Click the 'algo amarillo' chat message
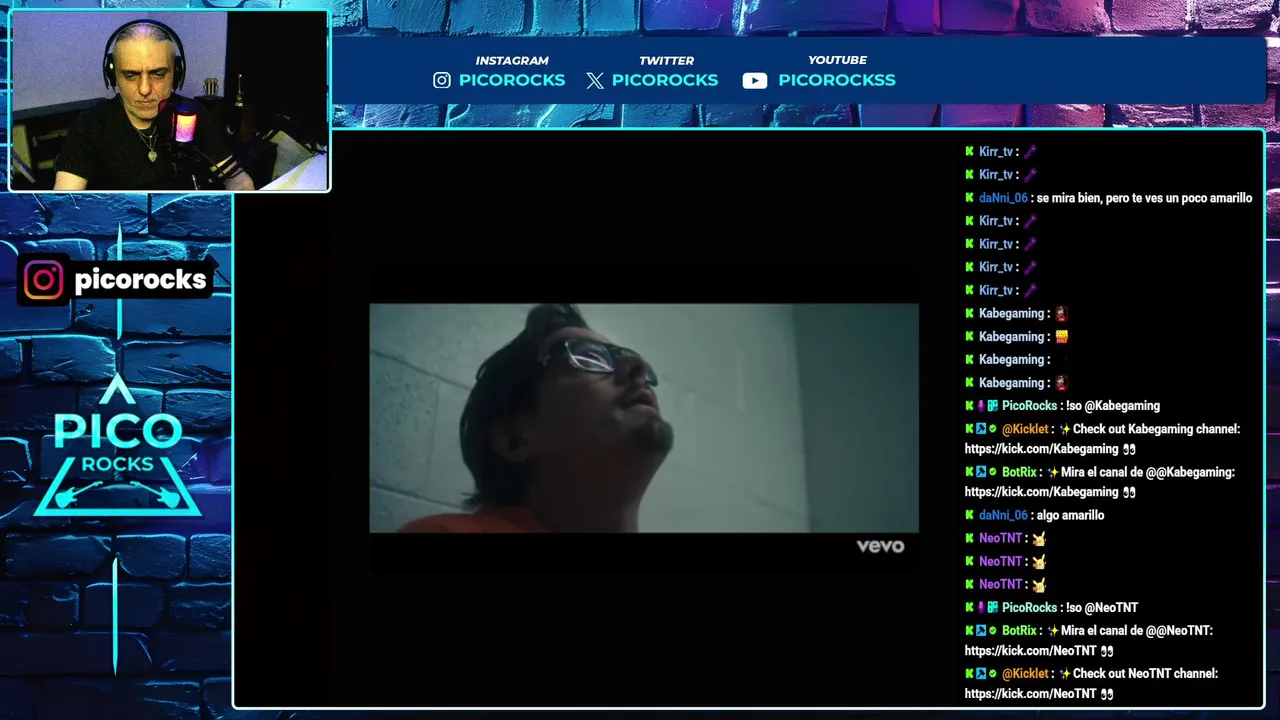Image resolution: width=1280 pixels, height=720 pixels. pos(1070,515)
